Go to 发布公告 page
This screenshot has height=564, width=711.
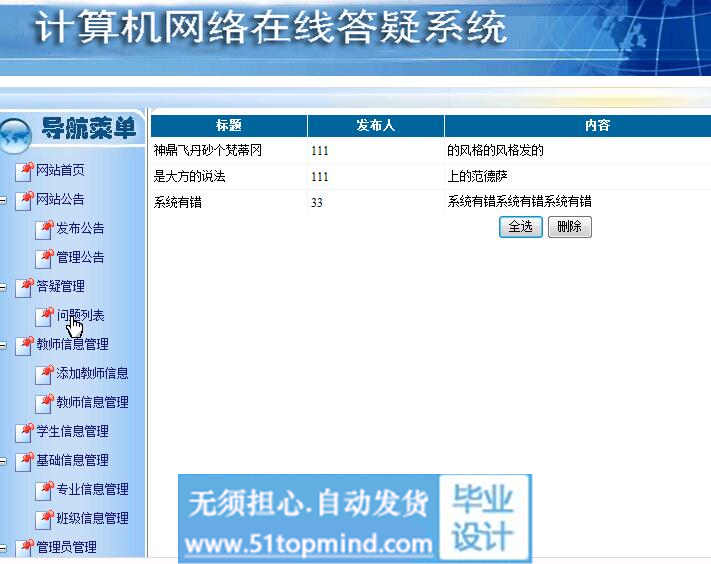pyautogui.click(x=80, y=229)
